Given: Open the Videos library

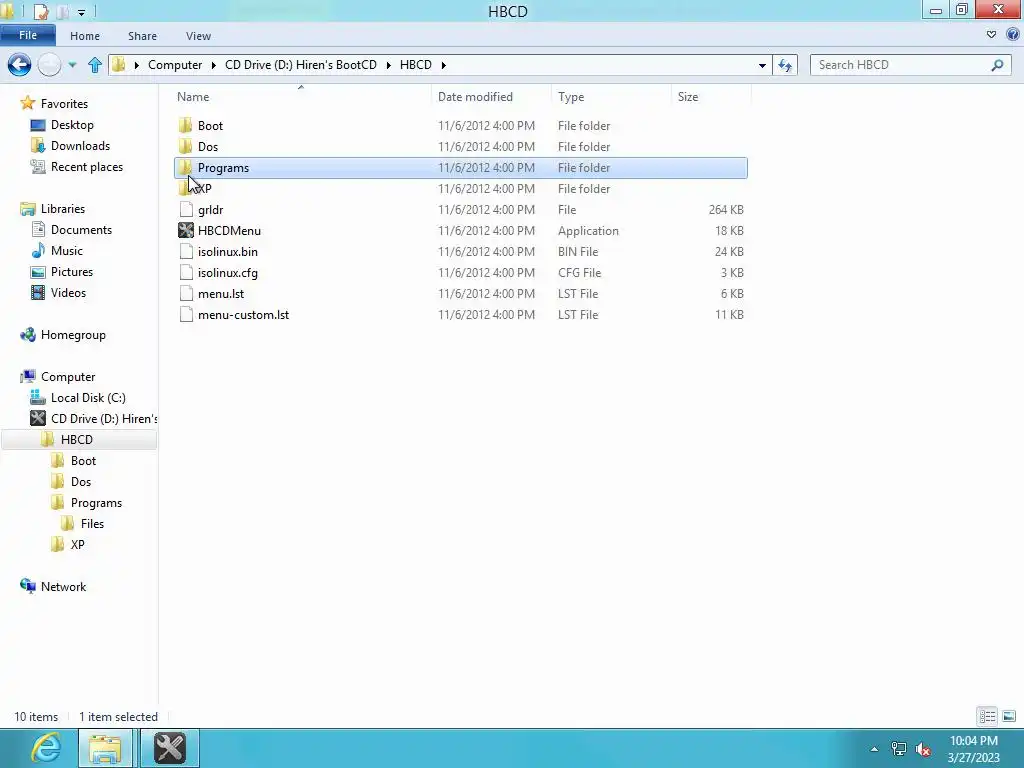Looking at the screenshot, I should [x=68, y=293].
